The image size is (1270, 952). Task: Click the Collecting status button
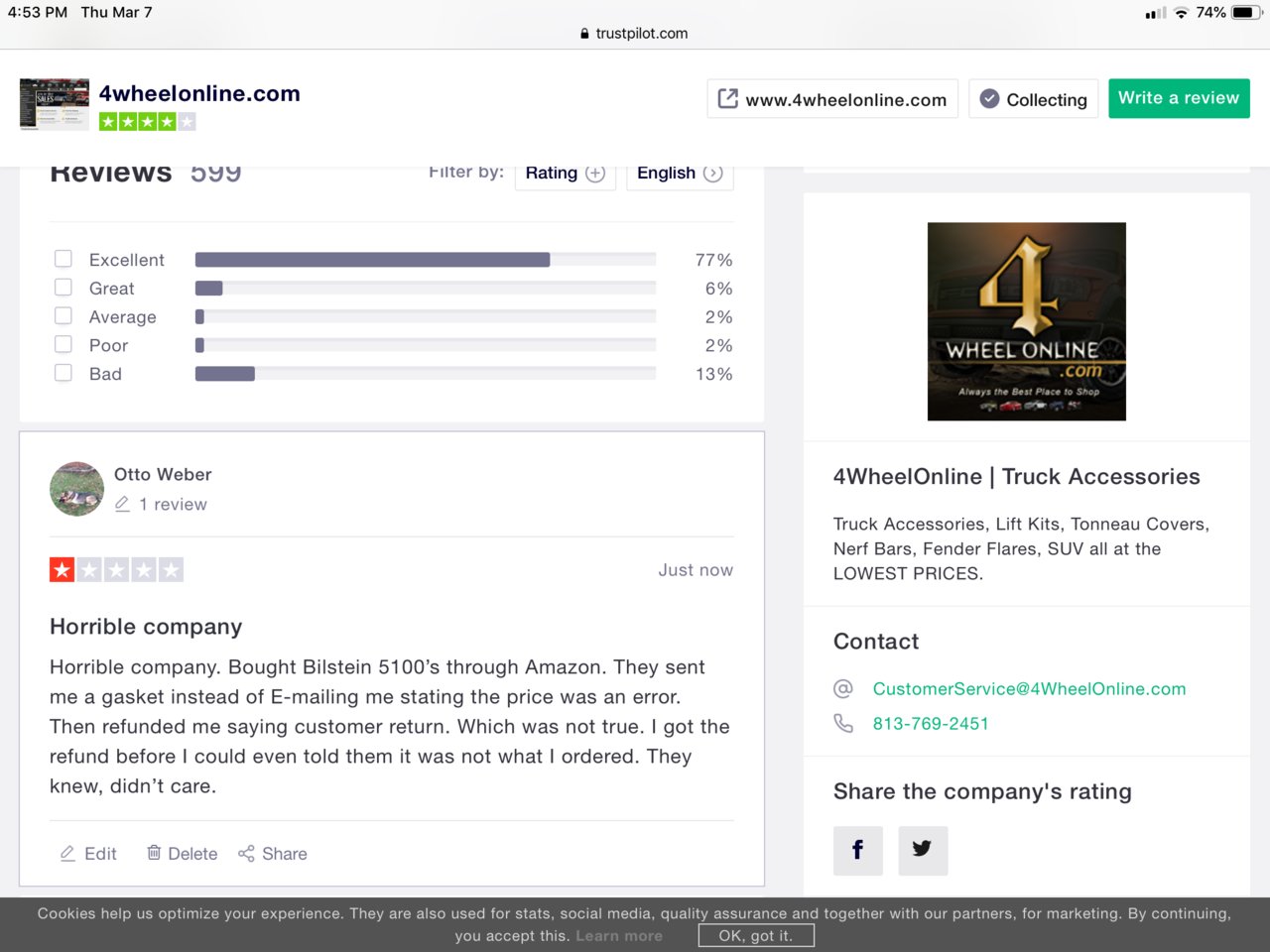coord(1033,99)
